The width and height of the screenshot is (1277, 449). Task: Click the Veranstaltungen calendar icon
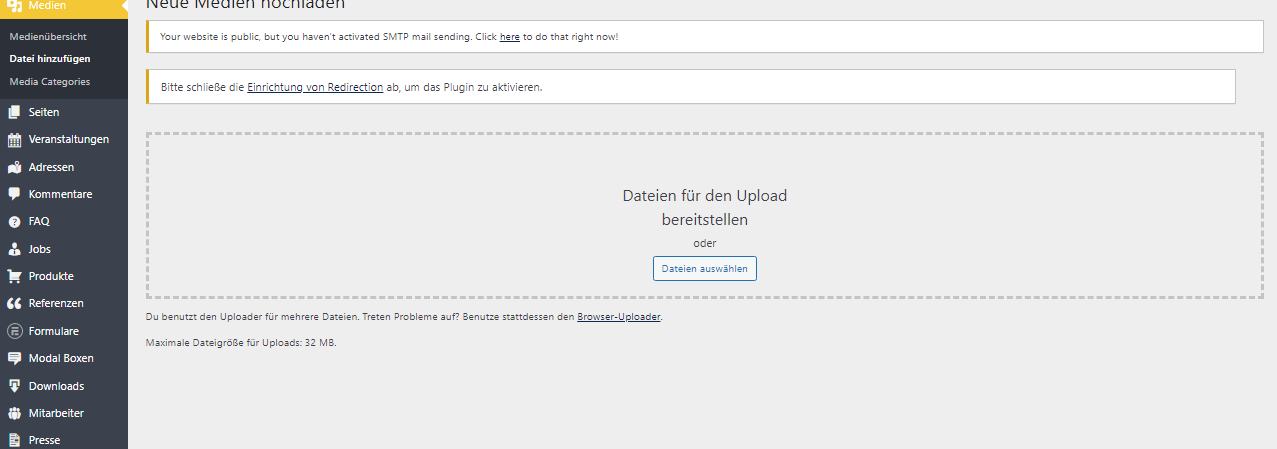15,140
